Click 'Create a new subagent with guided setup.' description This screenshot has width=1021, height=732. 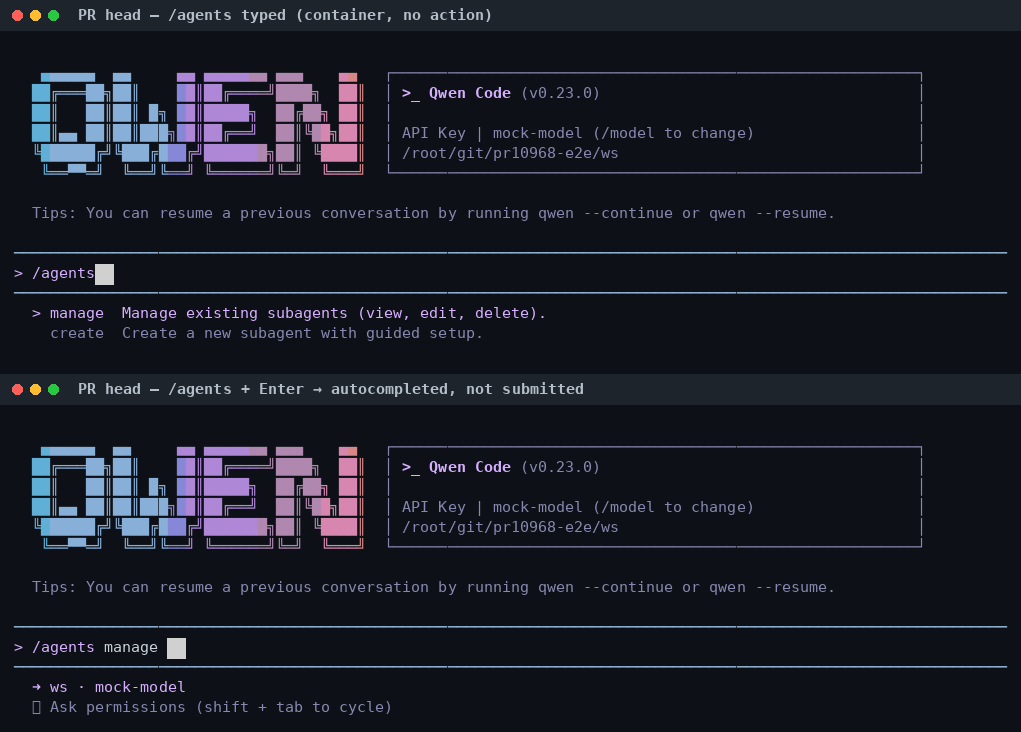click(x=302, y=333)
